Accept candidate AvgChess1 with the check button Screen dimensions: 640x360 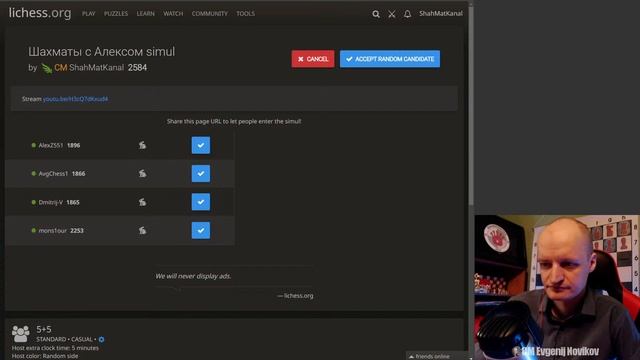[x=201, y=173]
